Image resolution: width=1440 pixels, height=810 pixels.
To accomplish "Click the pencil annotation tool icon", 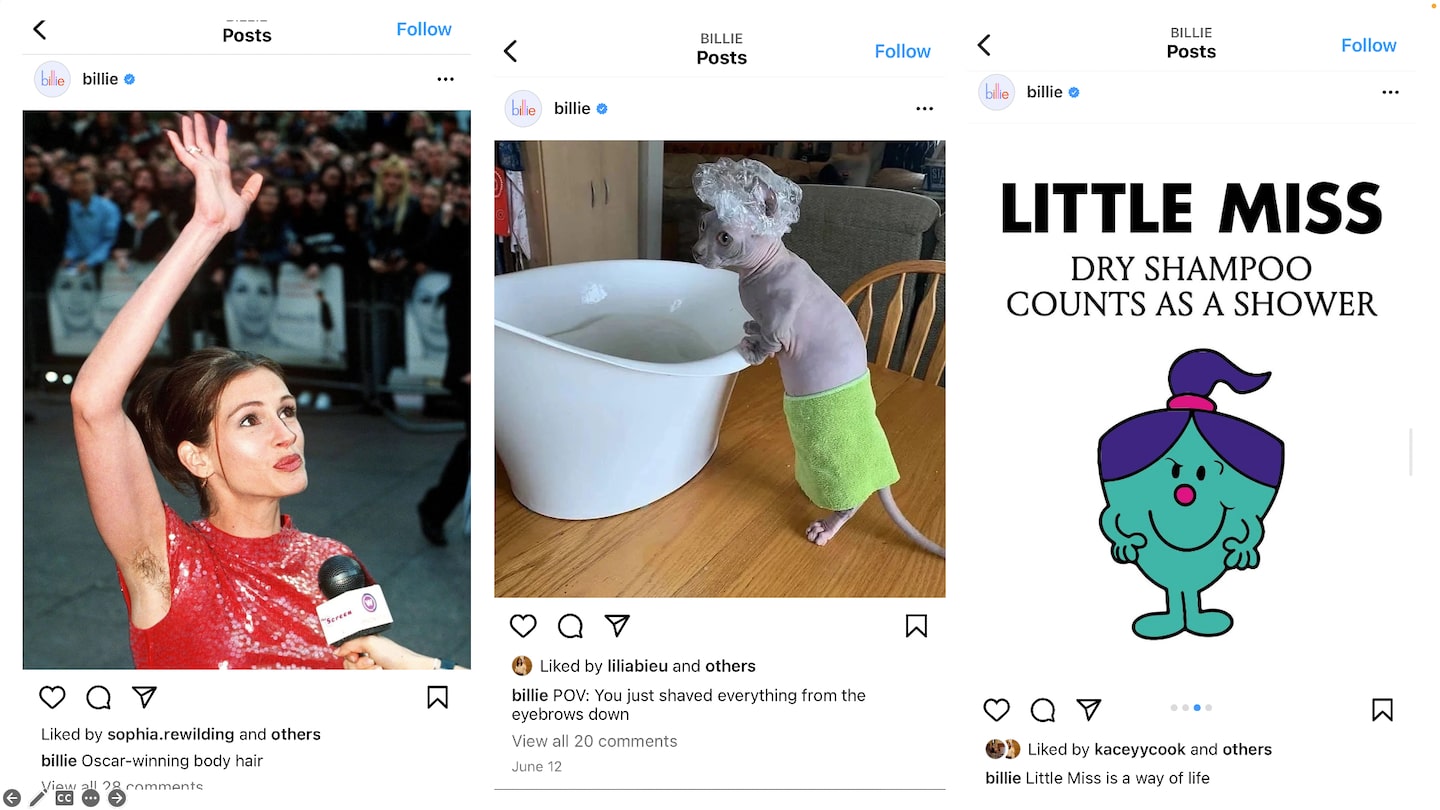I will [x=38, y=798].
